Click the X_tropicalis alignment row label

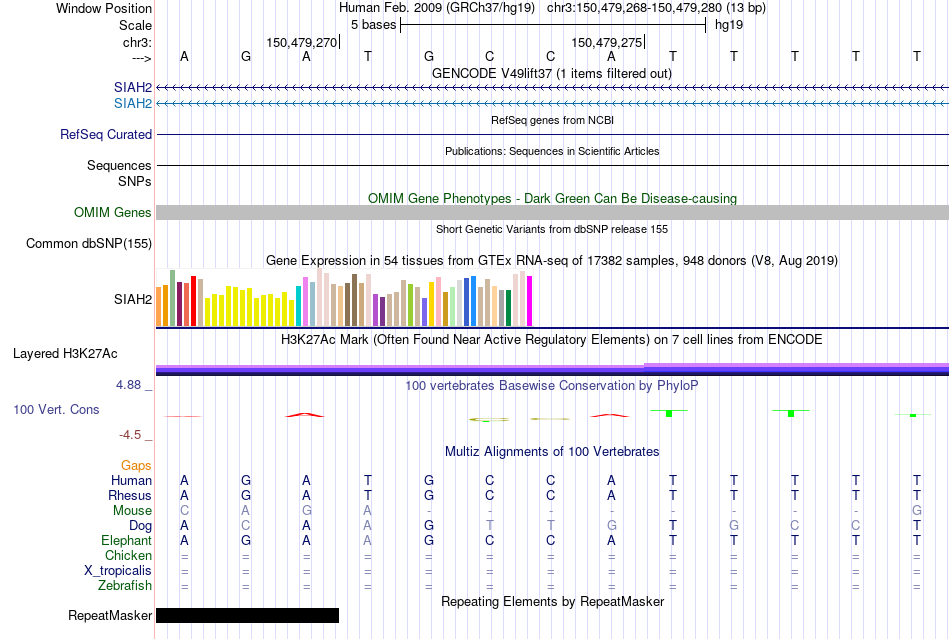118,571
